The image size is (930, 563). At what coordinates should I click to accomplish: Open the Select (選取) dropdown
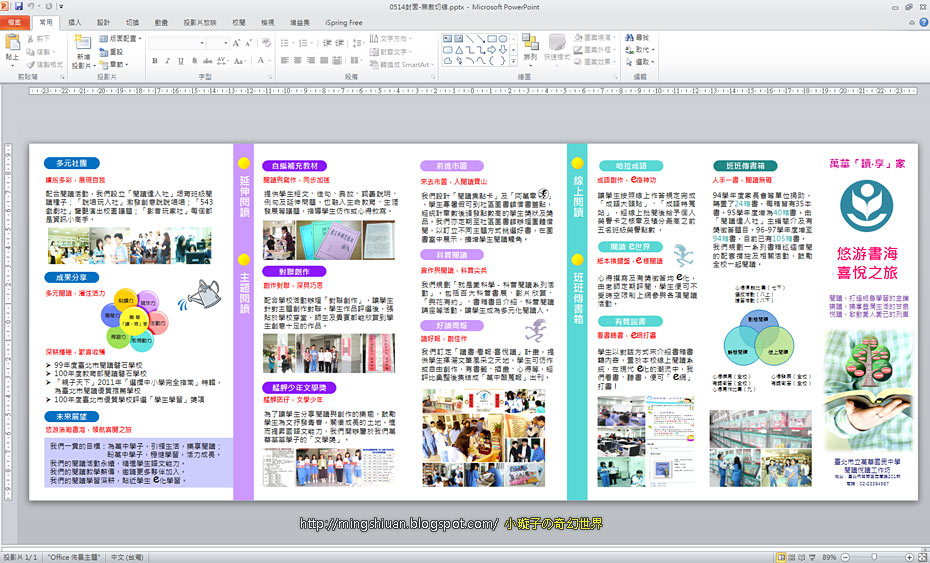pyautogui.click(x=640, y=62)
